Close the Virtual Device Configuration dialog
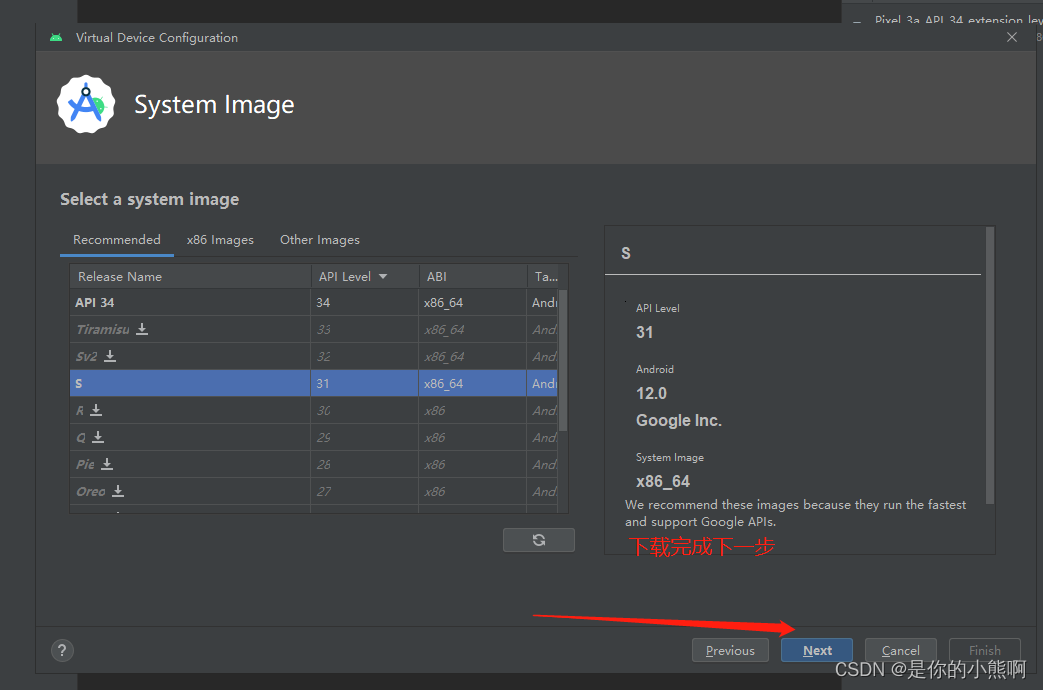The width and height of the screenshot is (1043, 690). coord(1012,37)
